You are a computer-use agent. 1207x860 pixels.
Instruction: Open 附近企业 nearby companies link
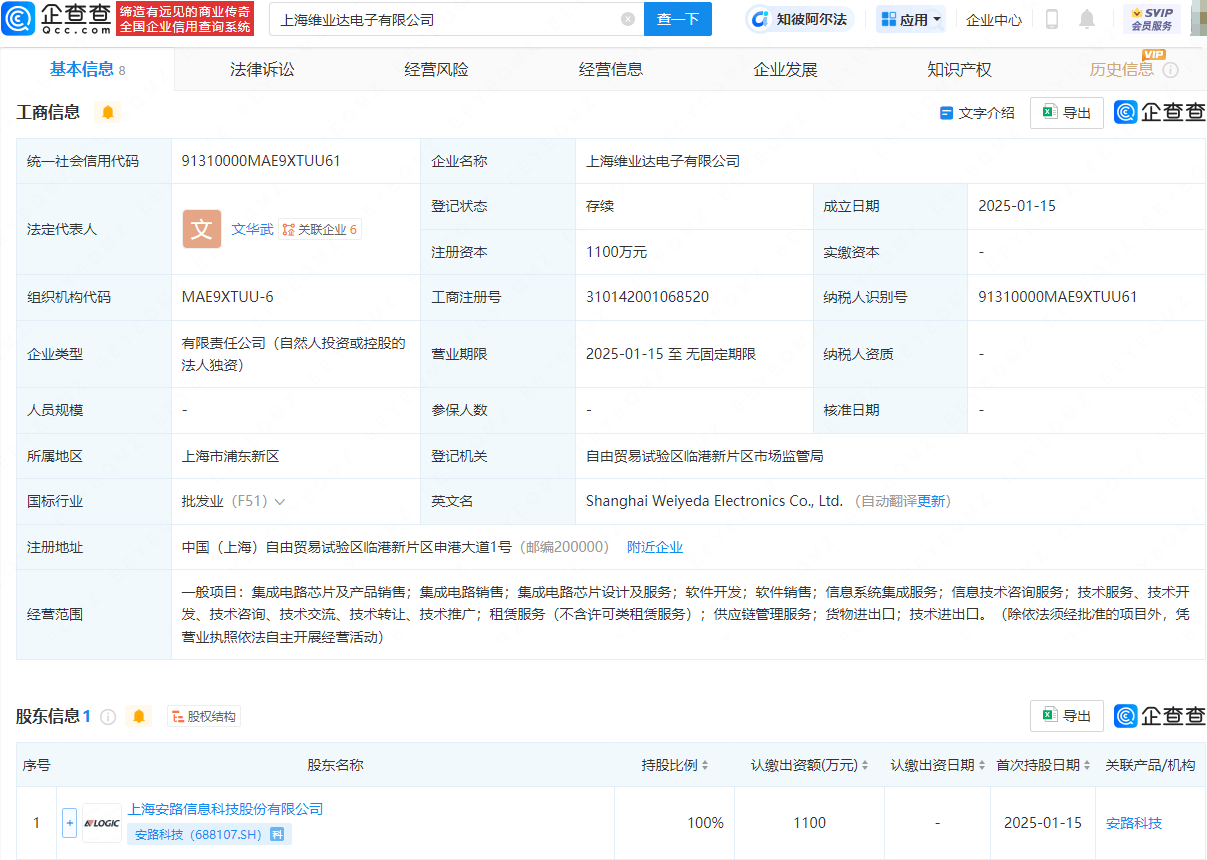655,547
